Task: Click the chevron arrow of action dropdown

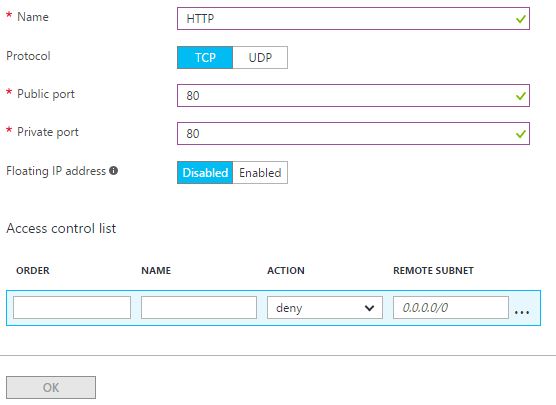Action: (x=369, y=308)
